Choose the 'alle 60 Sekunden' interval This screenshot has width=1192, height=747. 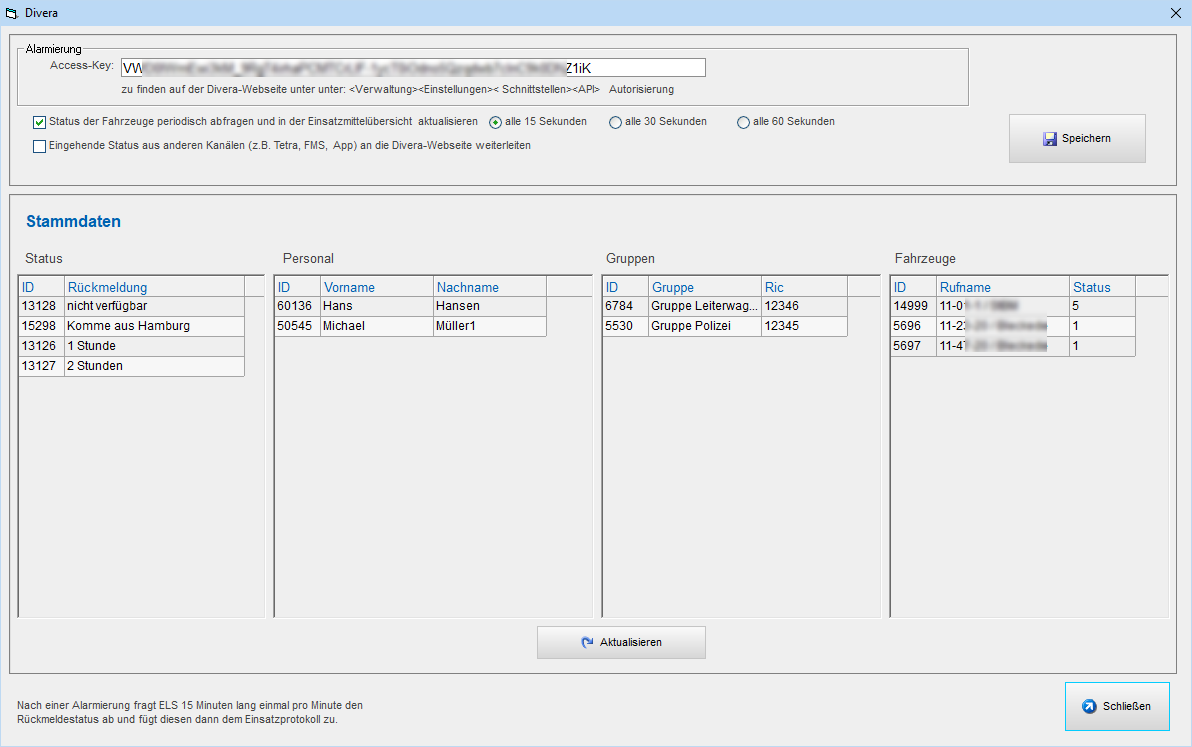pos(743,122)
